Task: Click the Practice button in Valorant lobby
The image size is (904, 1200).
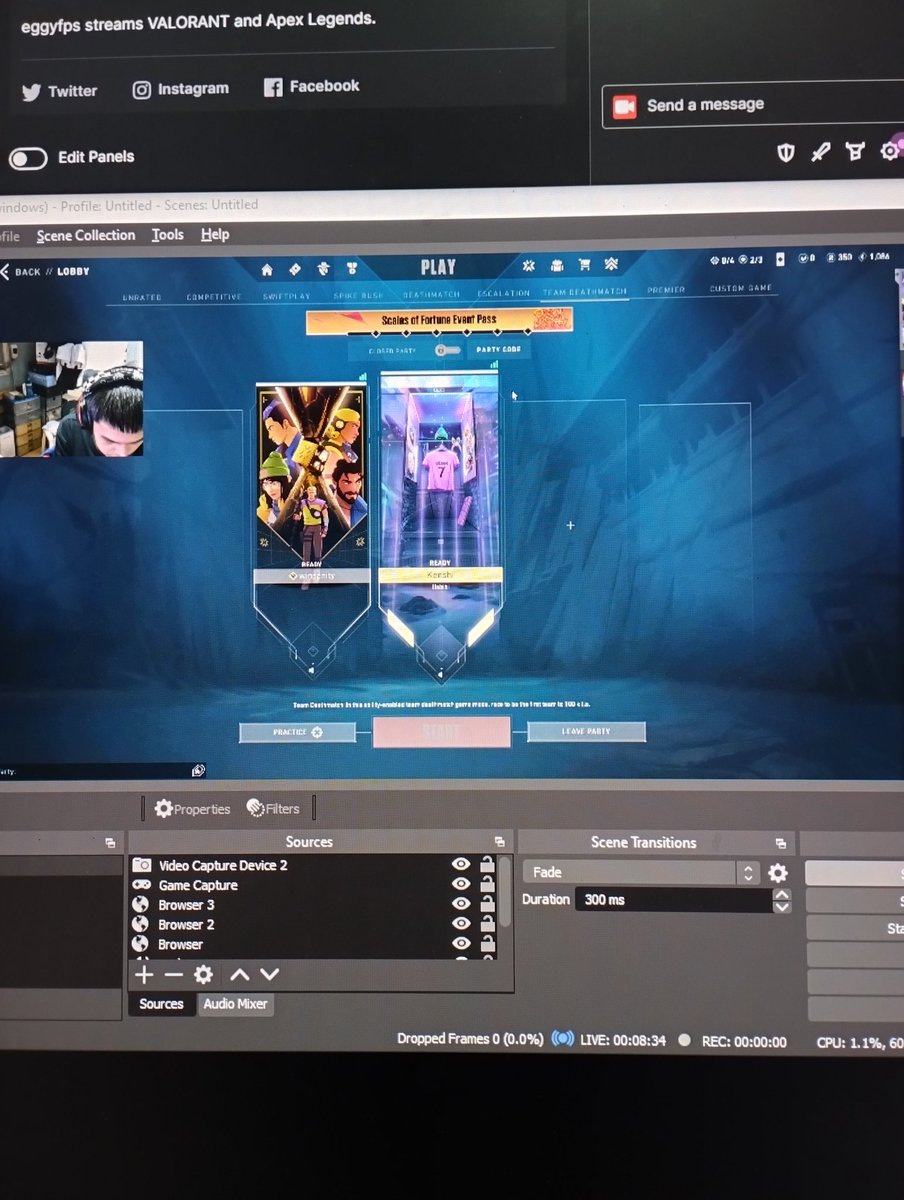Action: [297, 732]
